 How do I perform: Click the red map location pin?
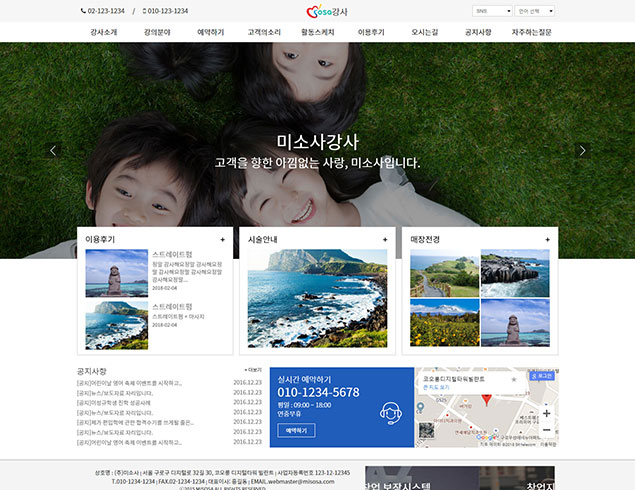[x=486, y=400]
